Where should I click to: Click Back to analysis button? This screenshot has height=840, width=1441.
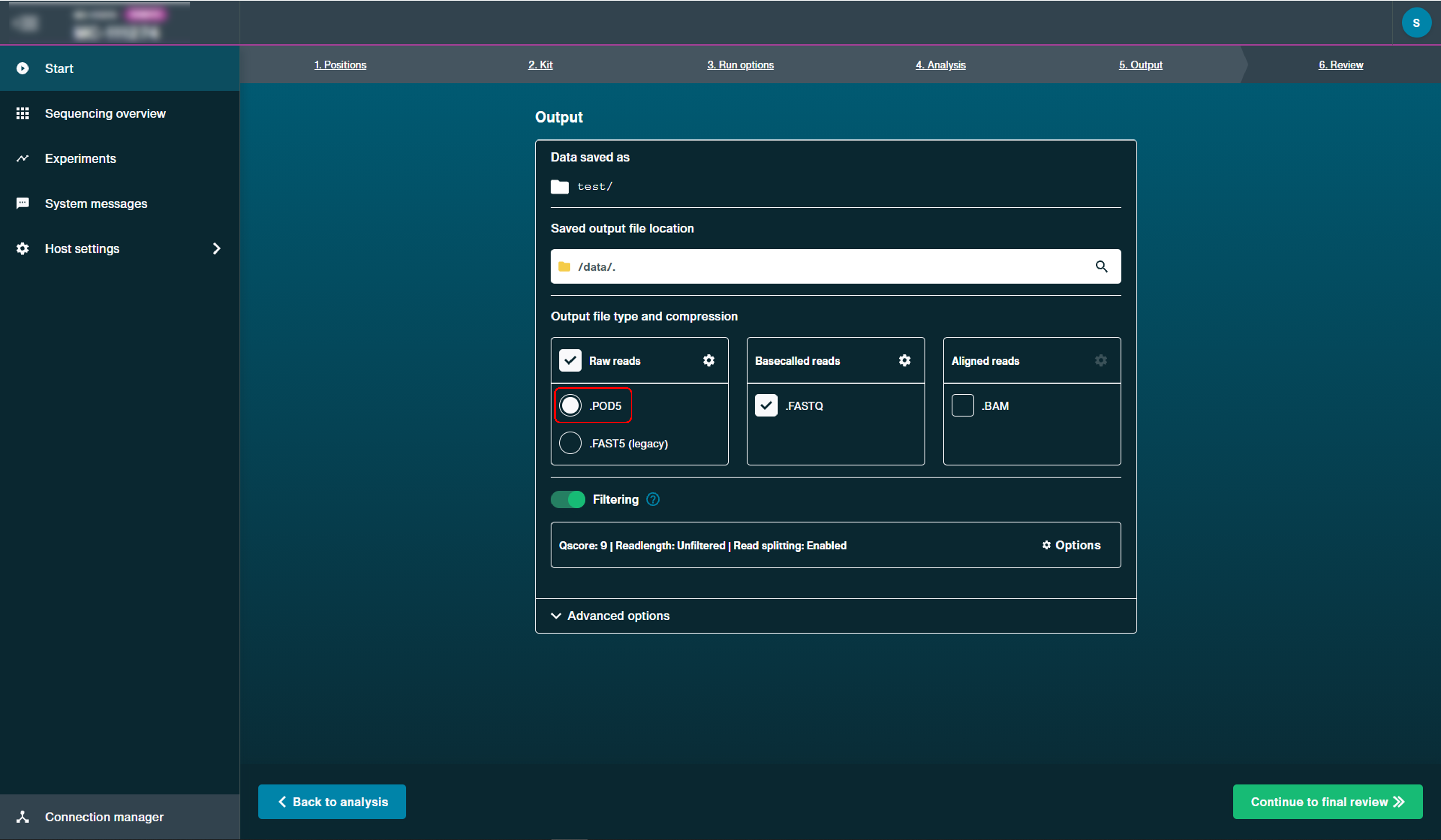332,802
